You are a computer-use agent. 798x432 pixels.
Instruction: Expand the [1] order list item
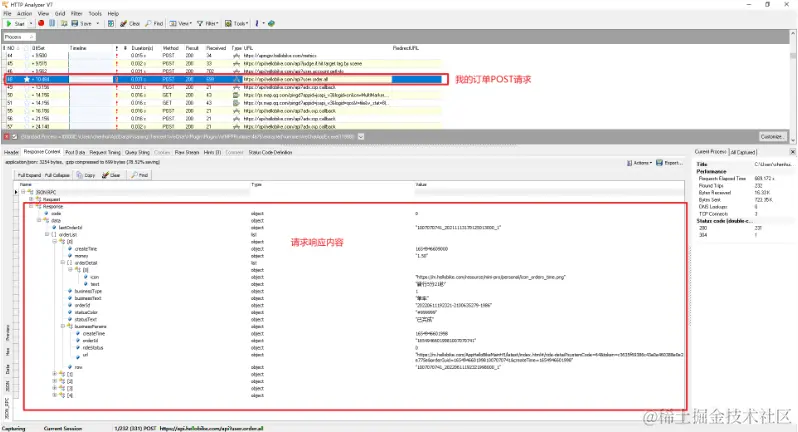55,374
